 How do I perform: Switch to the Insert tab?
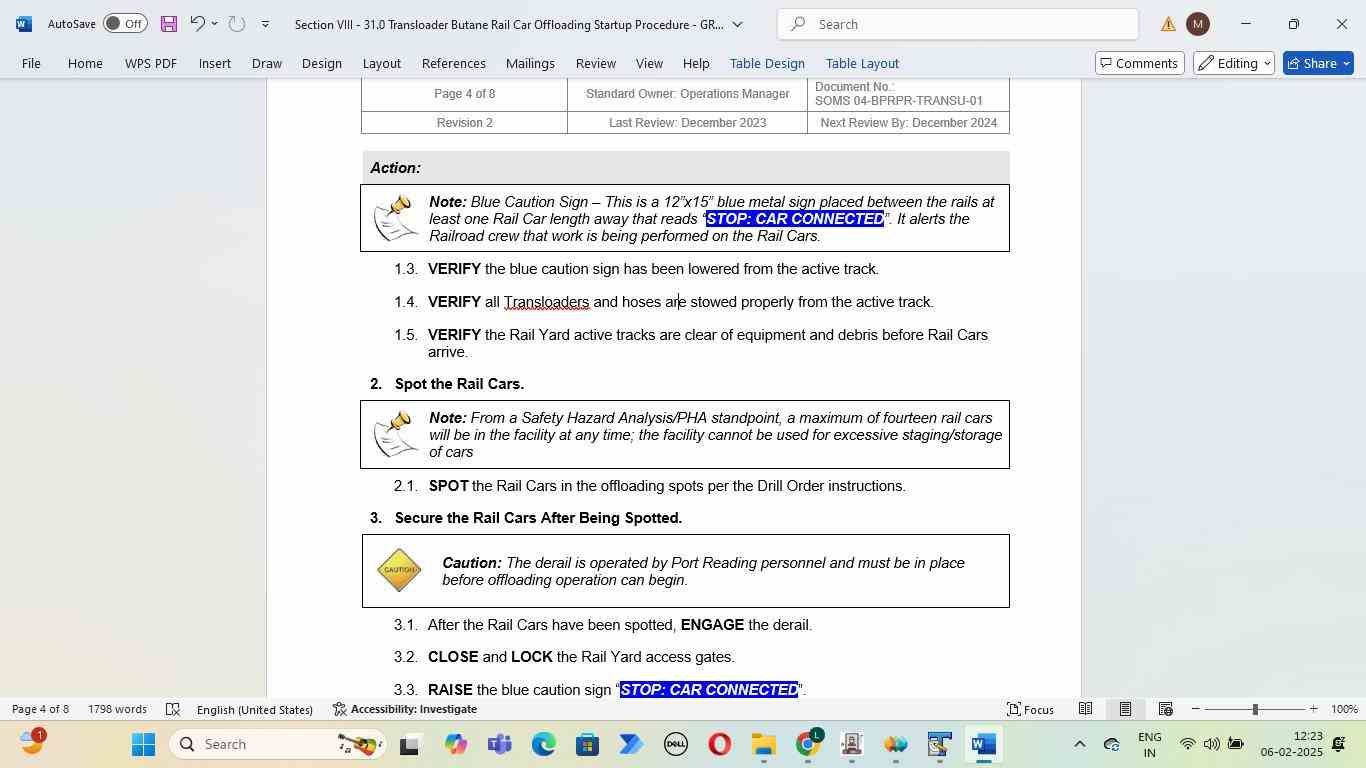214,63
